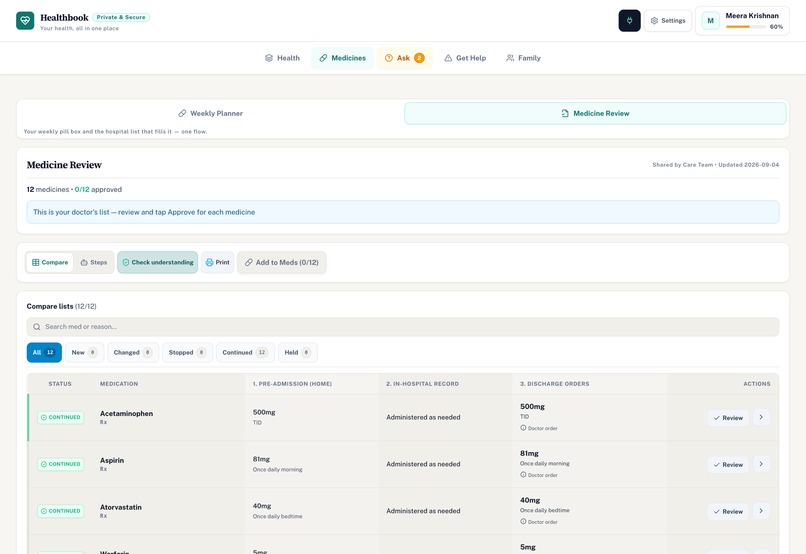This screenshot has width=806, height=554.
Task: Click Doctor order info icon for Aspirin
Action: pyautogui.click(x=523, y=474)
